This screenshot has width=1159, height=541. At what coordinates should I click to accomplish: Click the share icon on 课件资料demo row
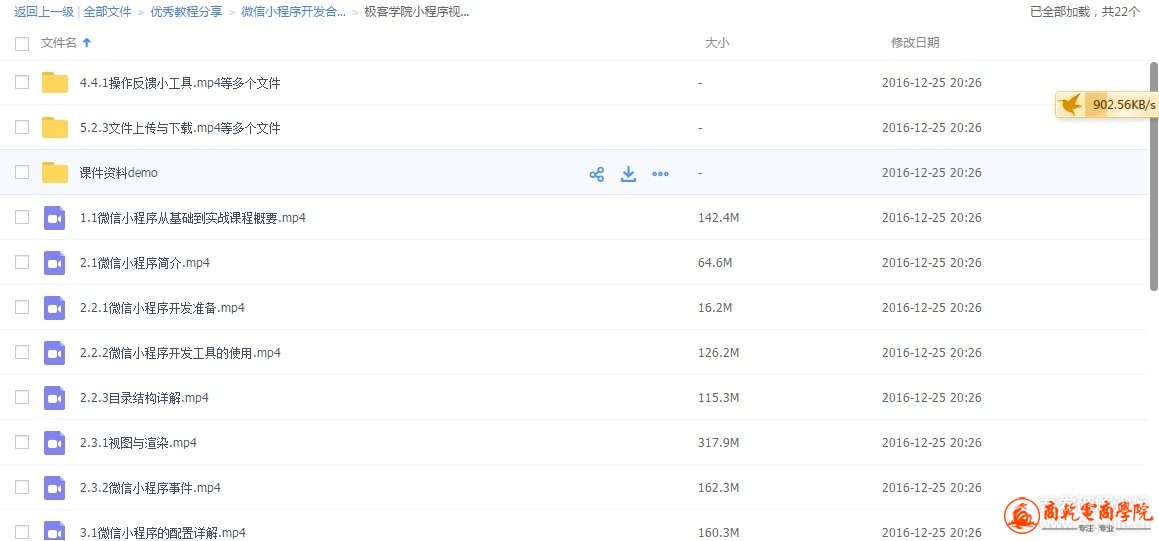[x=597, y=174]
